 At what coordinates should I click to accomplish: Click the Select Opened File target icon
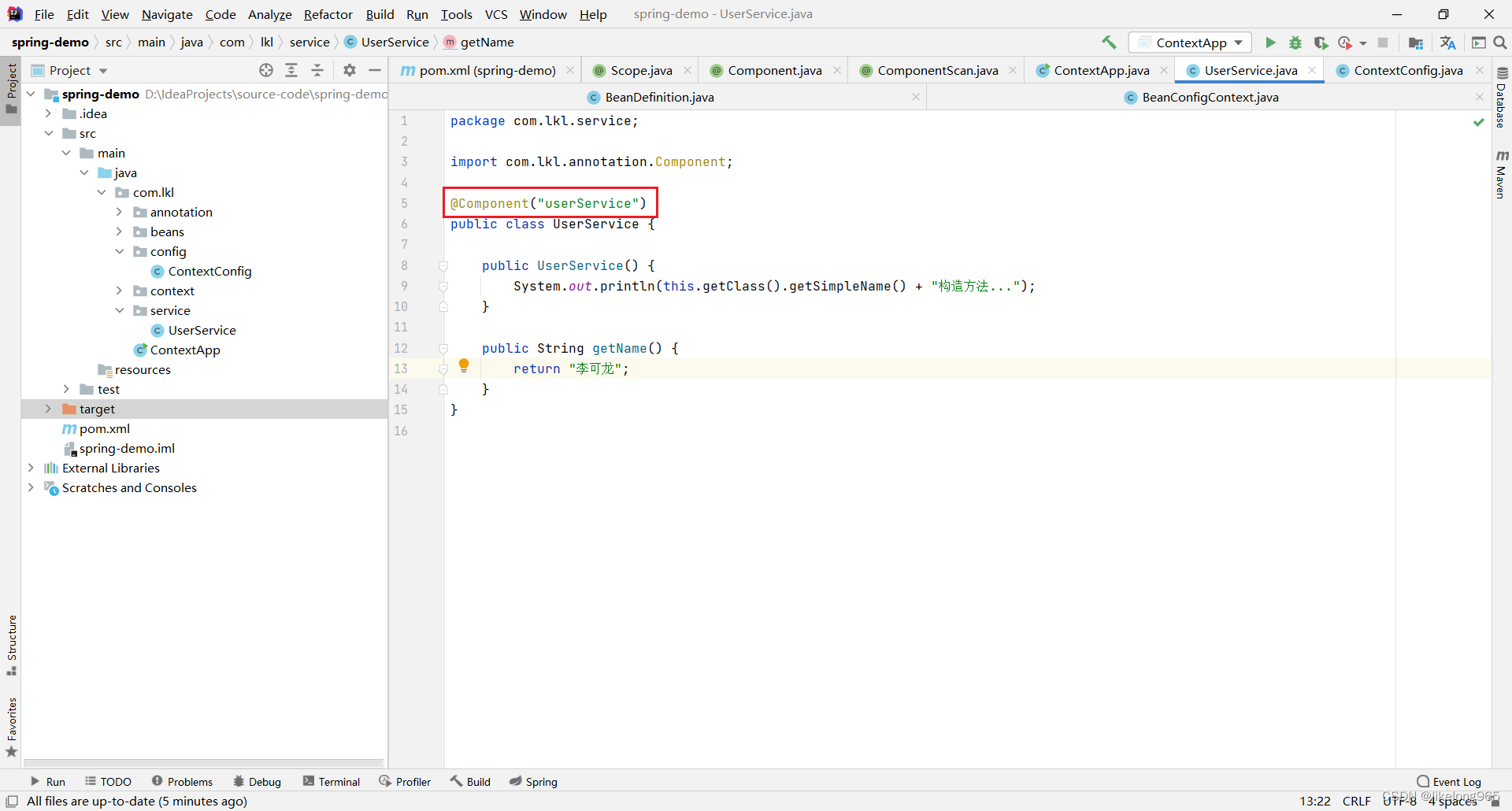point(266,70)
